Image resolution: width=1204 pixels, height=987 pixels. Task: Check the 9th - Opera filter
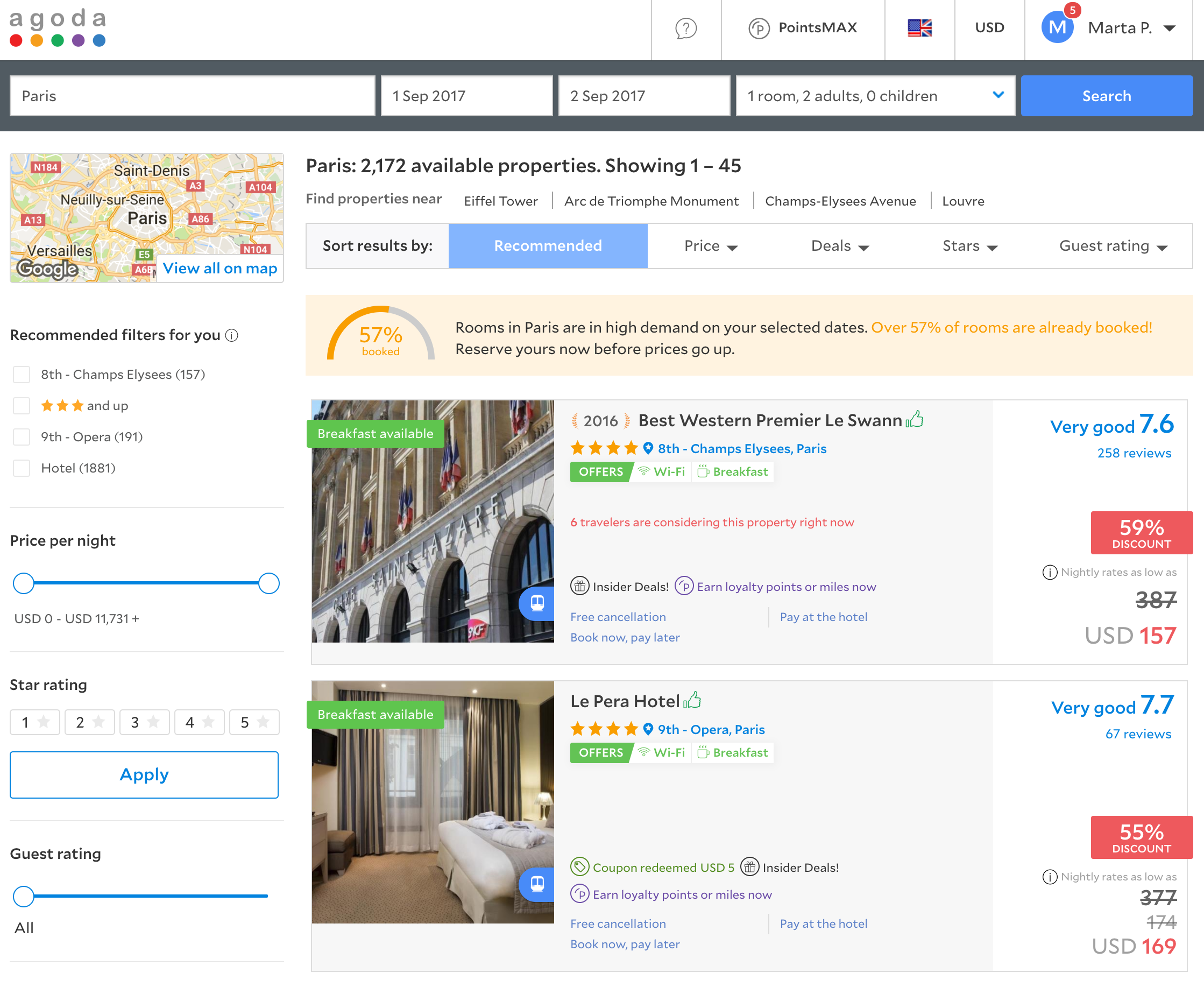point(22,436)
